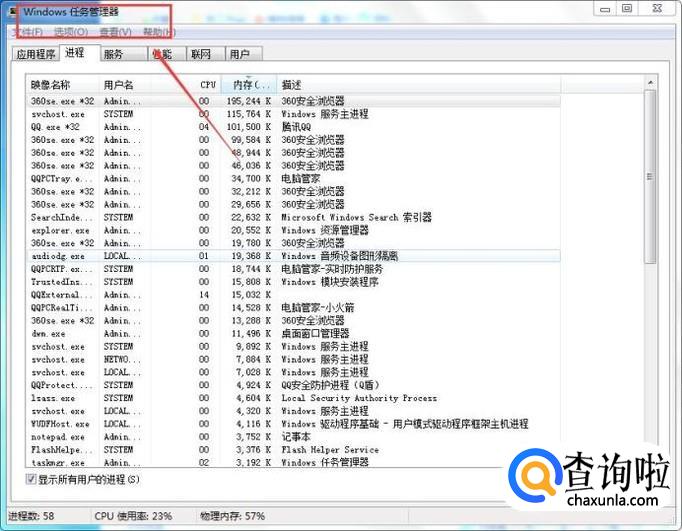Viewport: 682px width, 531px height.
Task: Select the explorer.exe process
Action: tap(294, 230)
